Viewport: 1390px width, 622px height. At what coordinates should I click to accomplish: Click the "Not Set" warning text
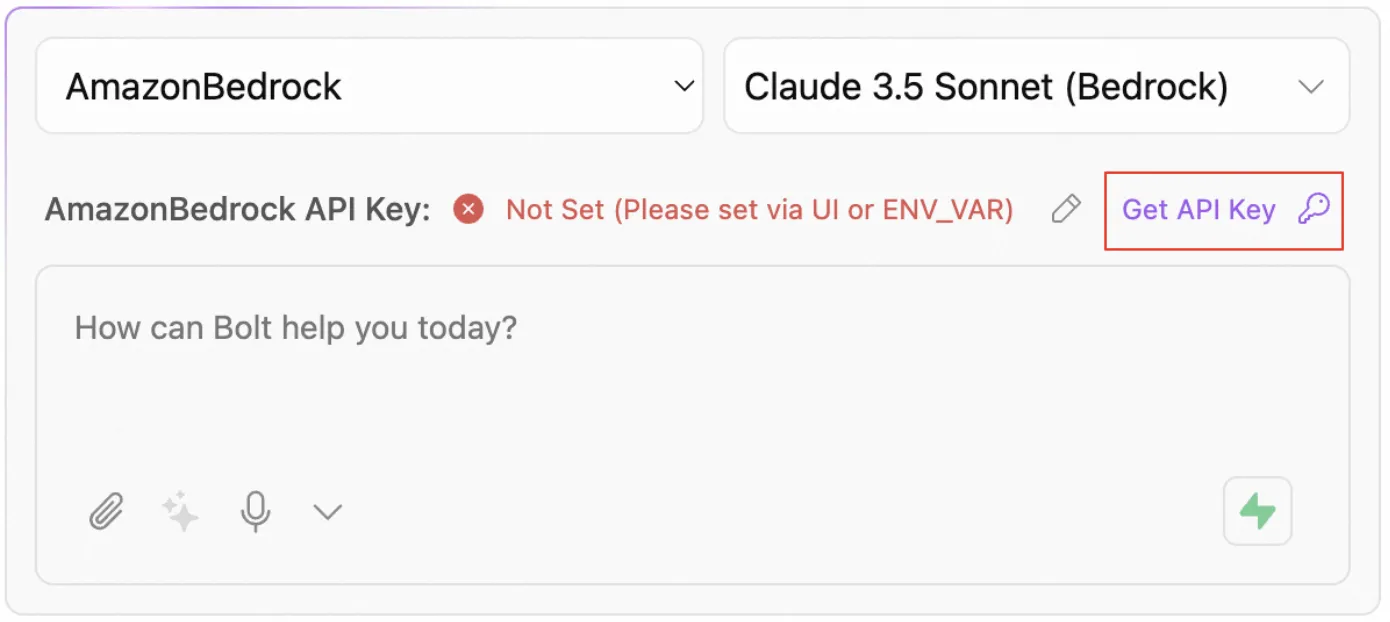[555, 210]
